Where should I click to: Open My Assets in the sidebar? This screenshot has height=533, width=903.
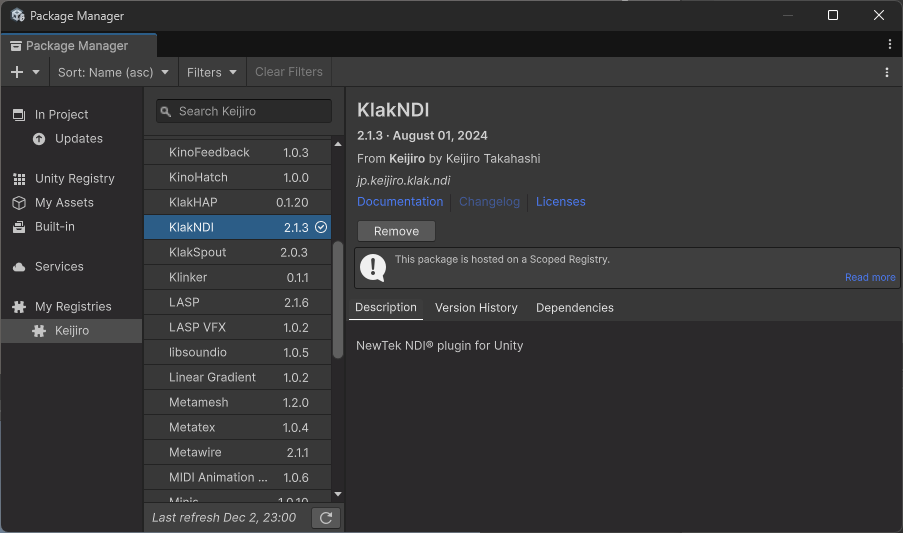[x=64, y=202]
